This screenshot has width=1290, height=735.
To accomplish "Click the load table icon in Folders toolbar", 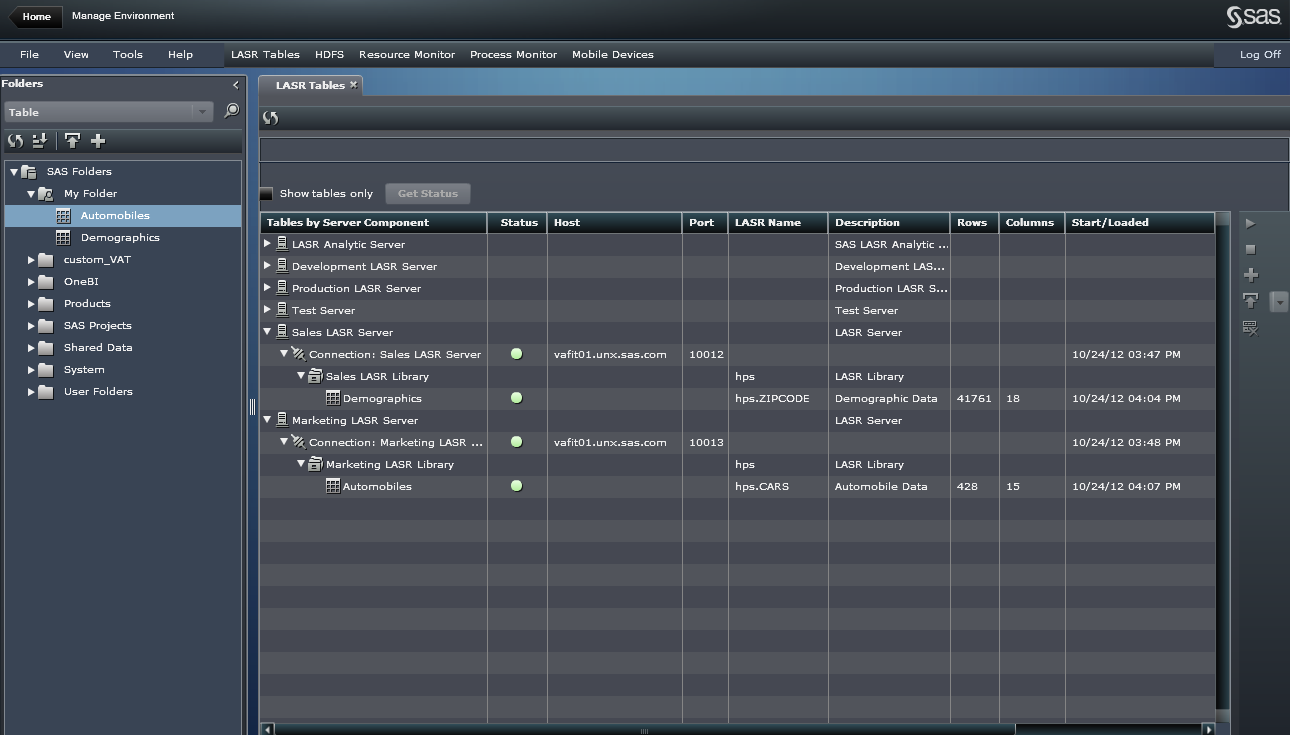I will [72, 141].
